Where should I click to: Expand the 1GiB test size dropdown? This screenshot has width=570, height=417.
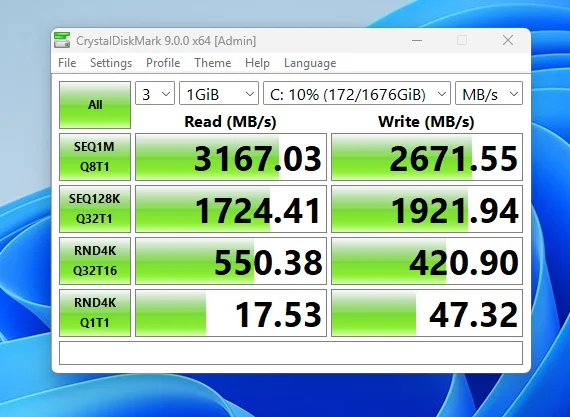point(219,95)
